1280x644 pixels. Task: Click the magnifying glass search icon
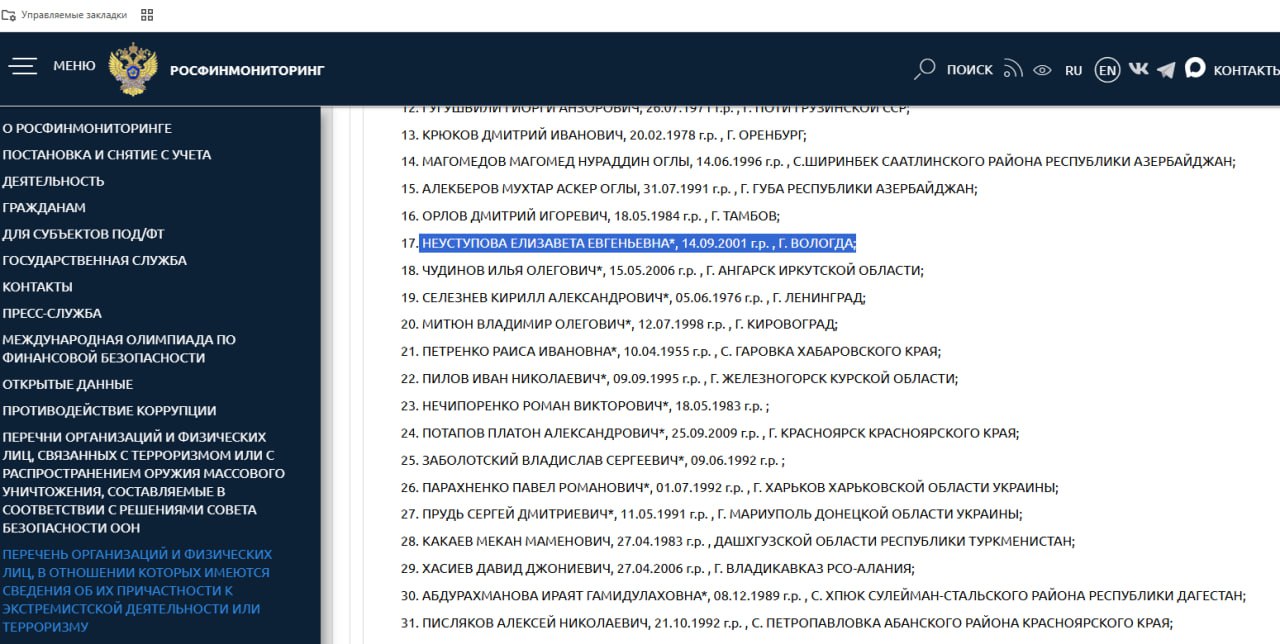coord(925,69)
